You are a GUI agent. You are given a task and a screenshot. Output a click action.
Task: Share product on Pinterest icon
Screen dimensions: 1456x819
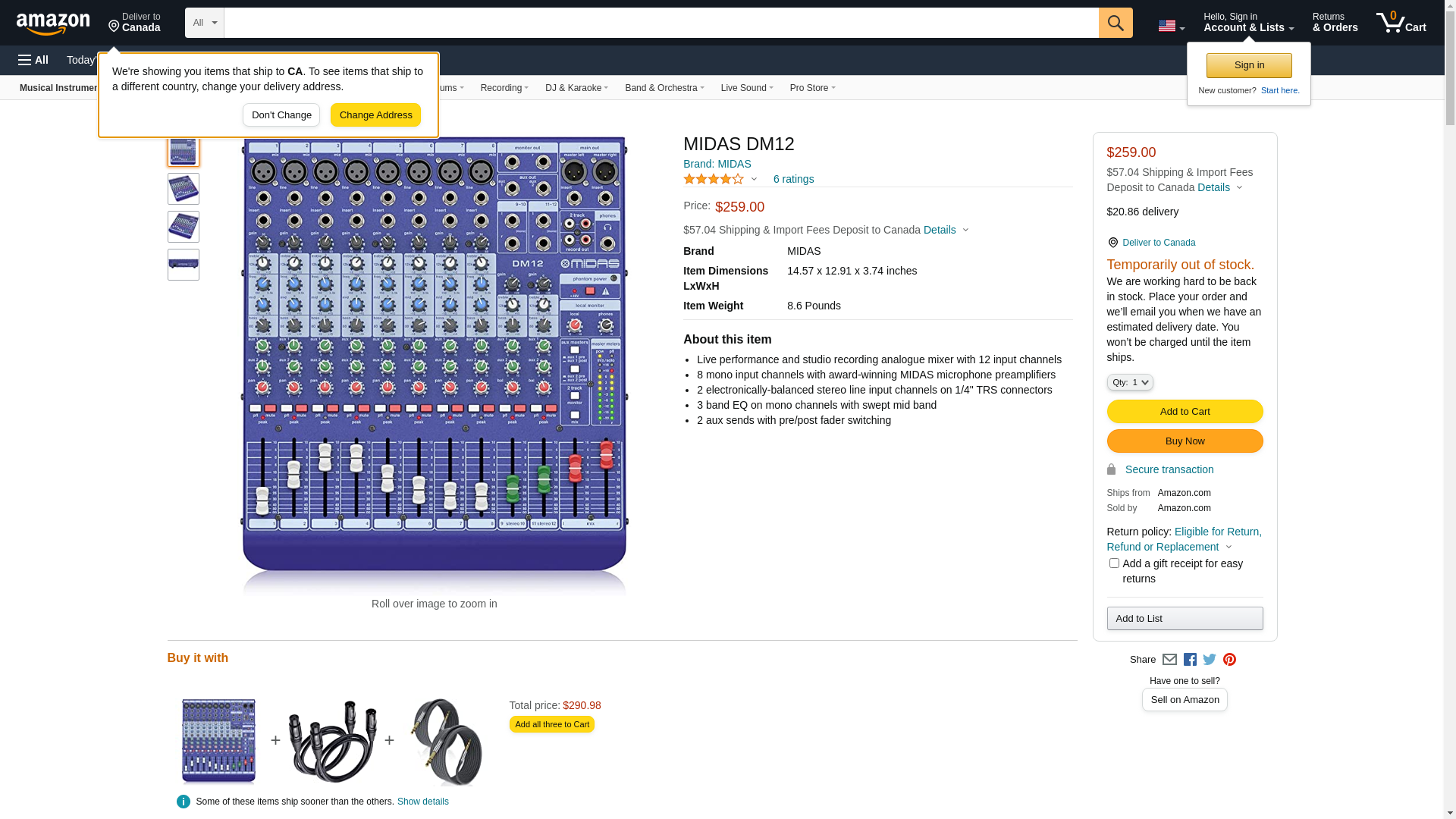click(1229, 660)
